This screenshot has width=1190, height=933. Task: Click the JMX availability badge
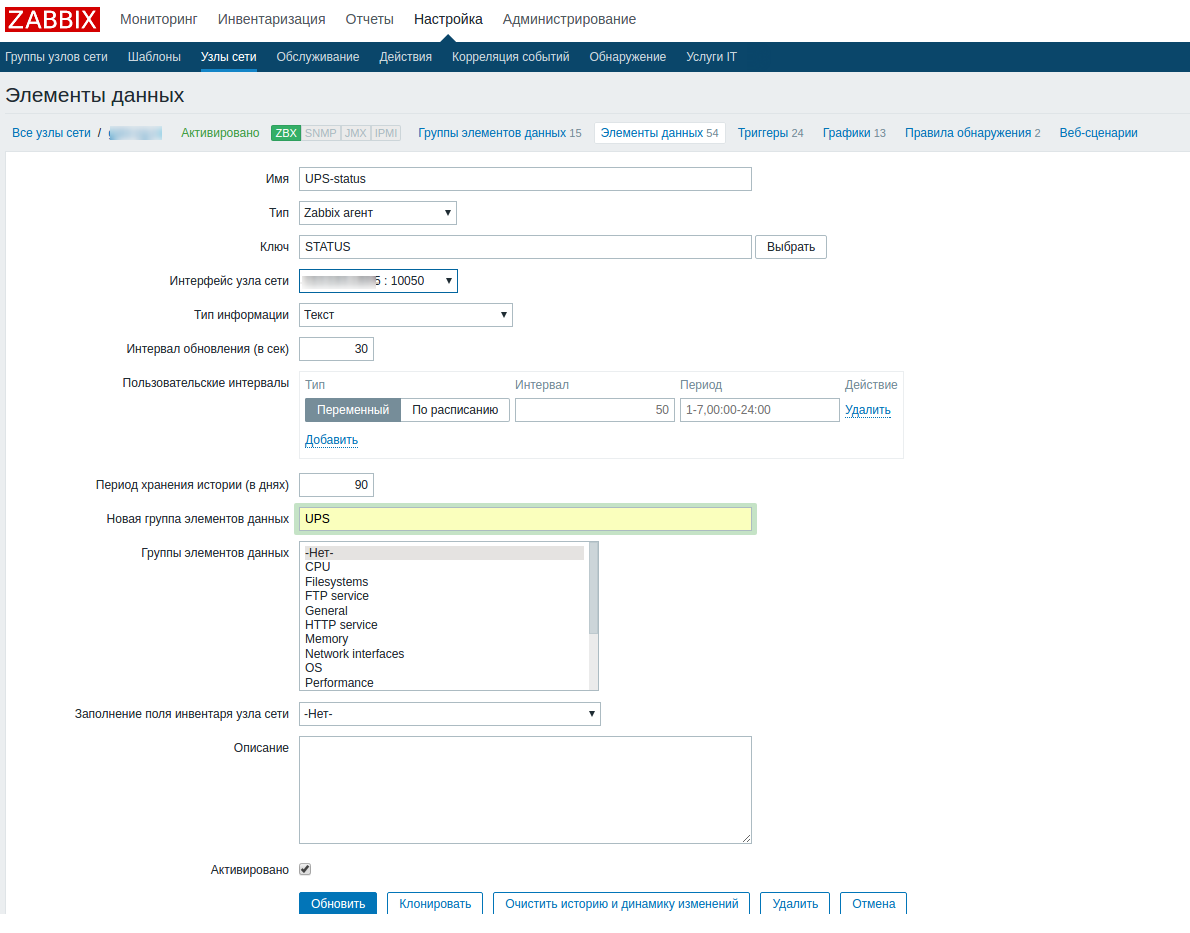click(x=355, y=133)
